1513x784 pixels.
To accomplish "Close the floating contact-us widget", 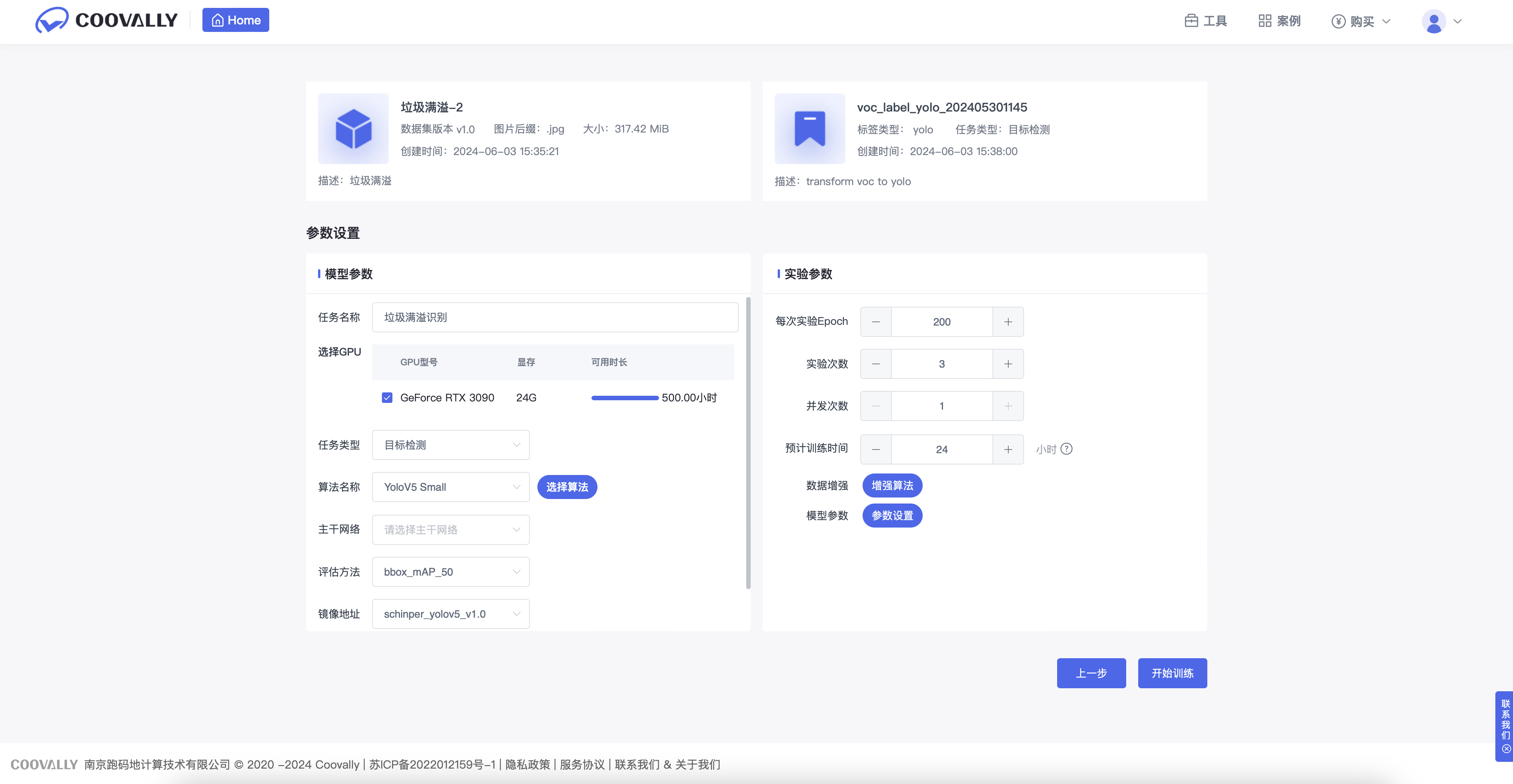I will click(1506, 749).
